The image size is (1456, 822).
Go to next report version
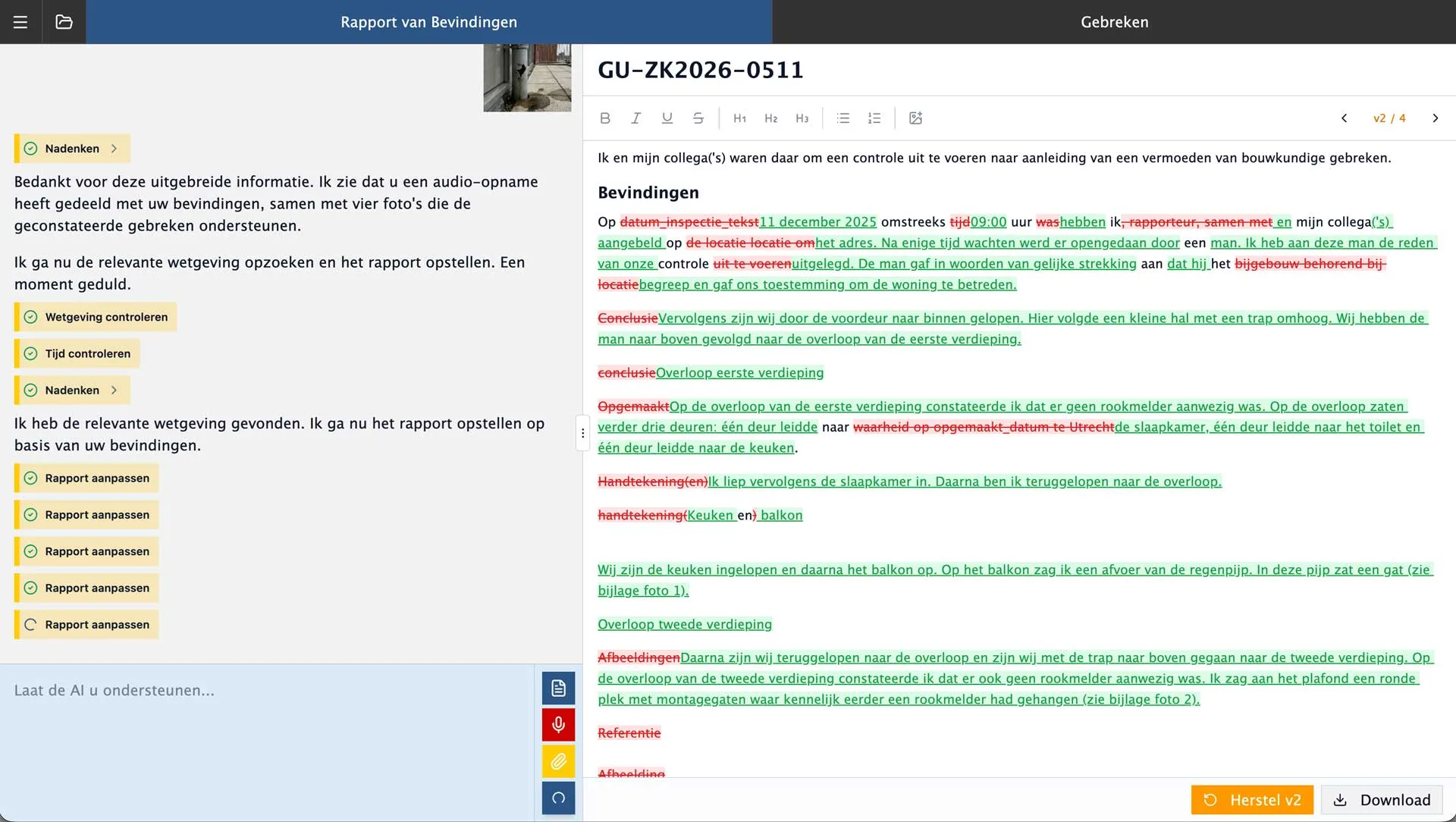(x=1435, y=118)
